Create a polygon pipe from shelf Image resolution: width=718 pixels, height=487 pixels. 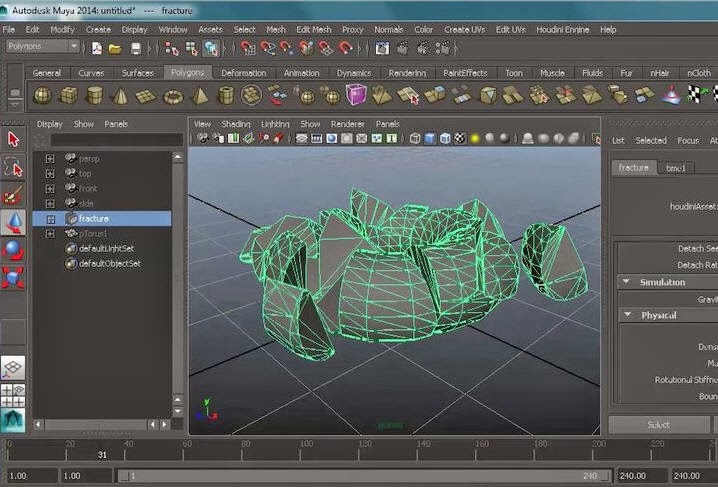click(225, 96)
